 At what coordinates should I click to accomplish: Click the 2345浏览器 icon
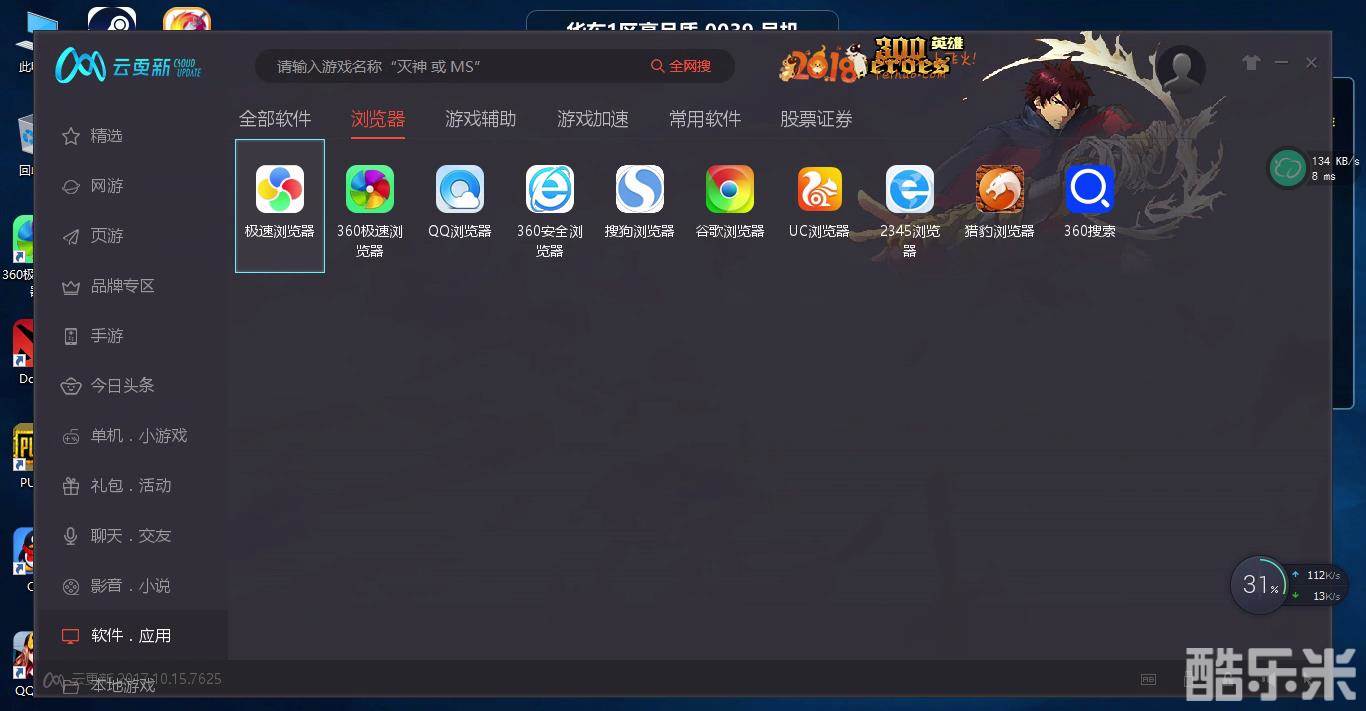(910, 190)
